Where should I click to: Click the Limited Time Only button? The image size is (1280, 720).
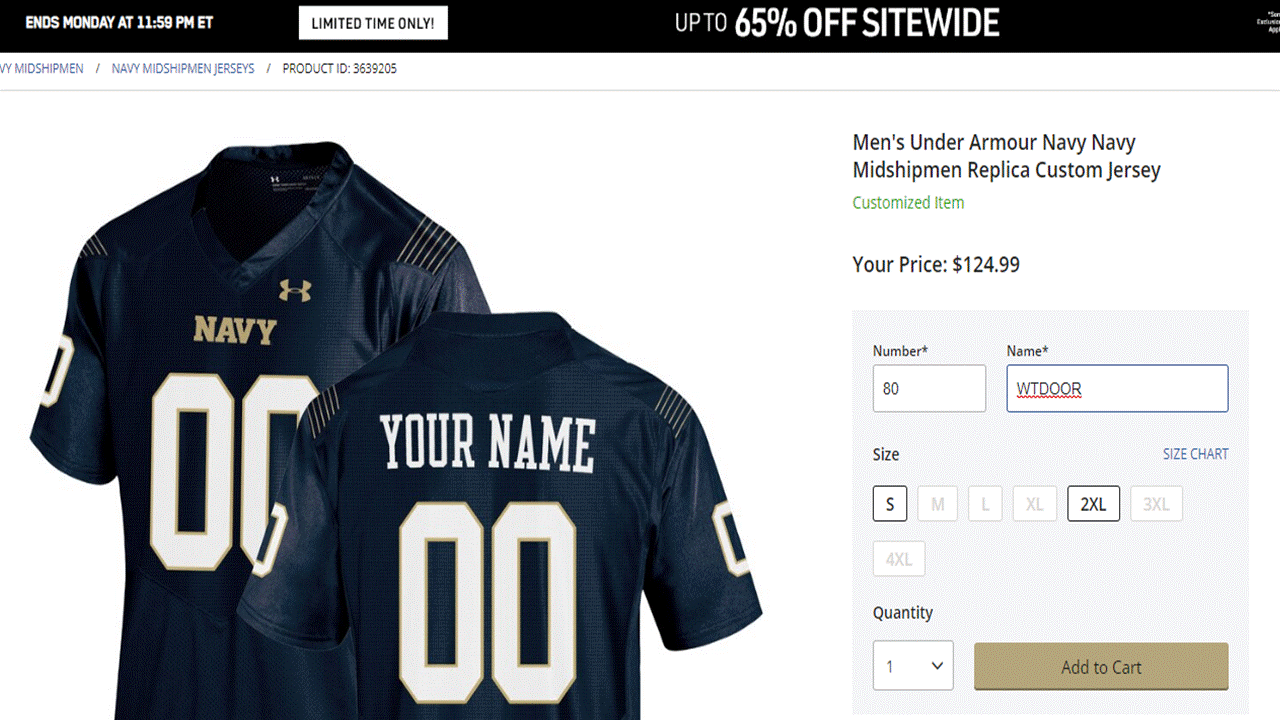[x=373, y=23]
